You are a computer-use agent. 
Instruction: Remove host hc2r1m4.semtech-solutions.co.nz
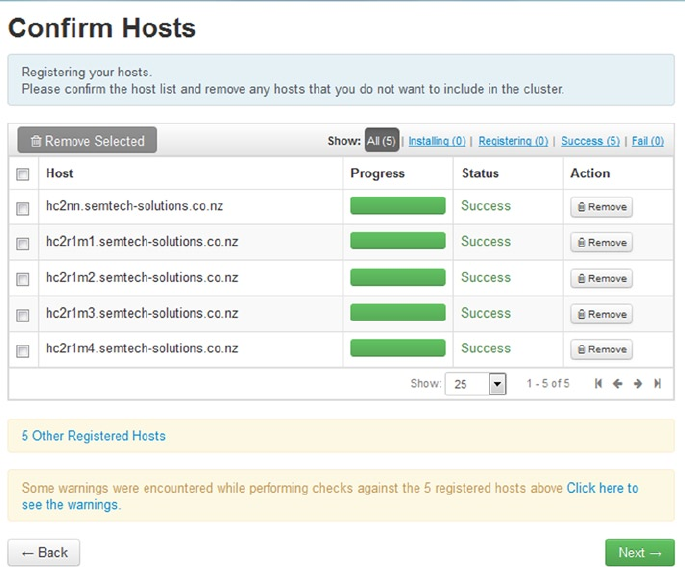pyautogui.click(x=601, y=350)
